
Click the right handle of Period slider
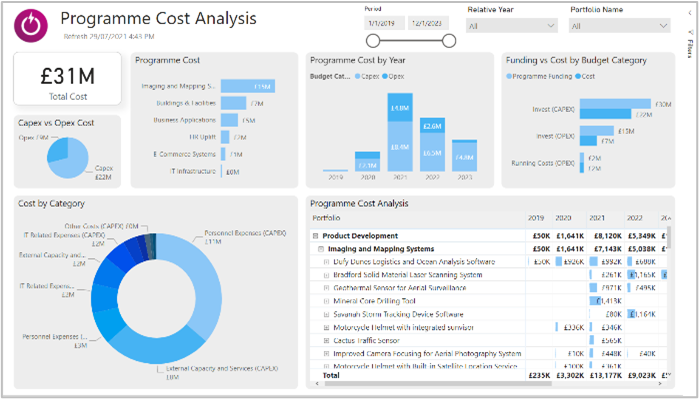pos(449,41)
